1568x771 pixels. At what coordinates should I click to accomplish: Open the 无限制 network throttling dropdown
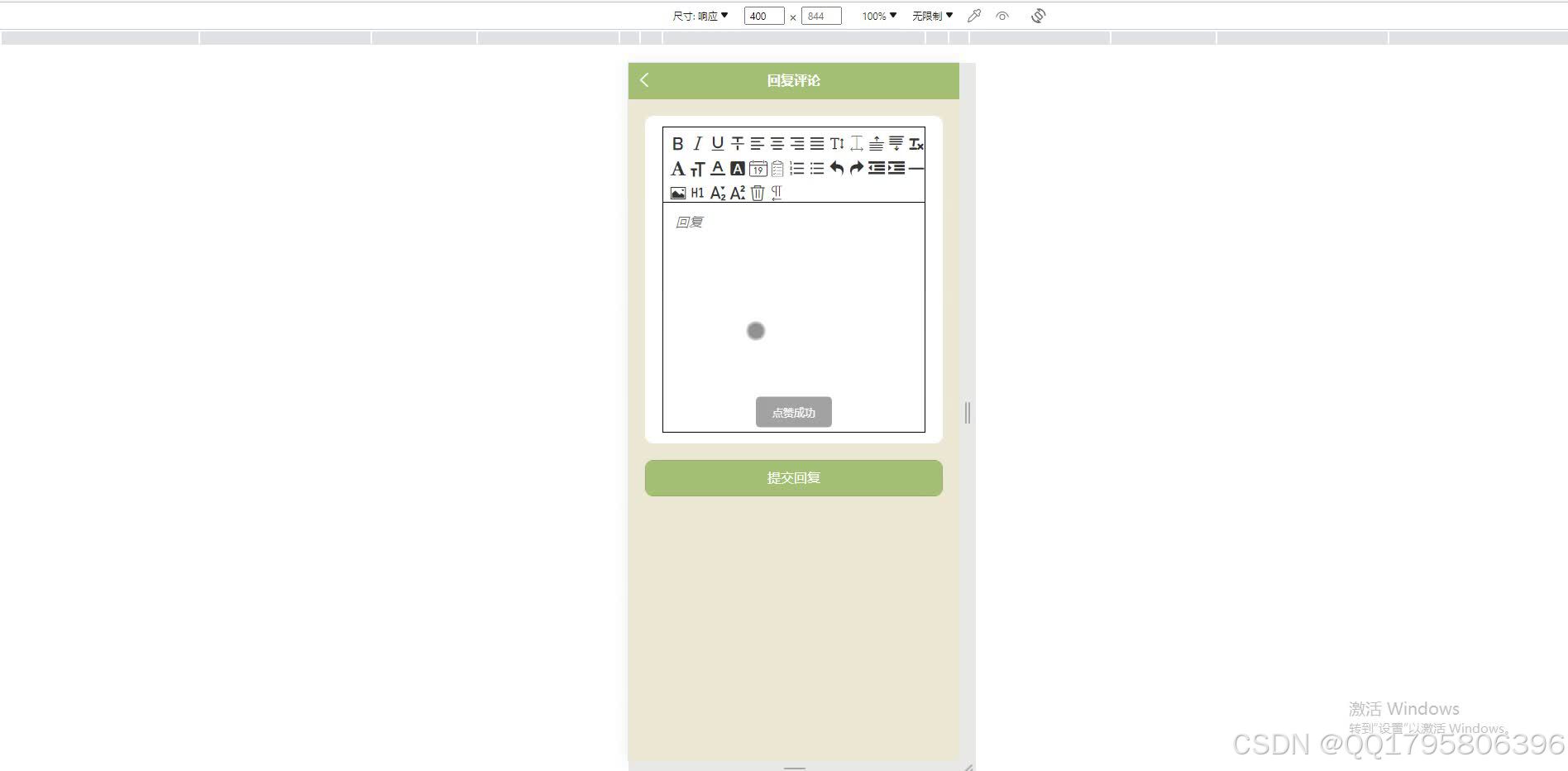coord(932,15)
